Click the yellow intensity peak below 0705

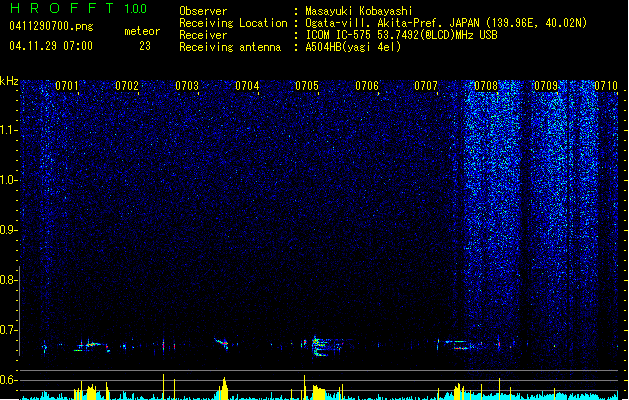click(319, 392)
